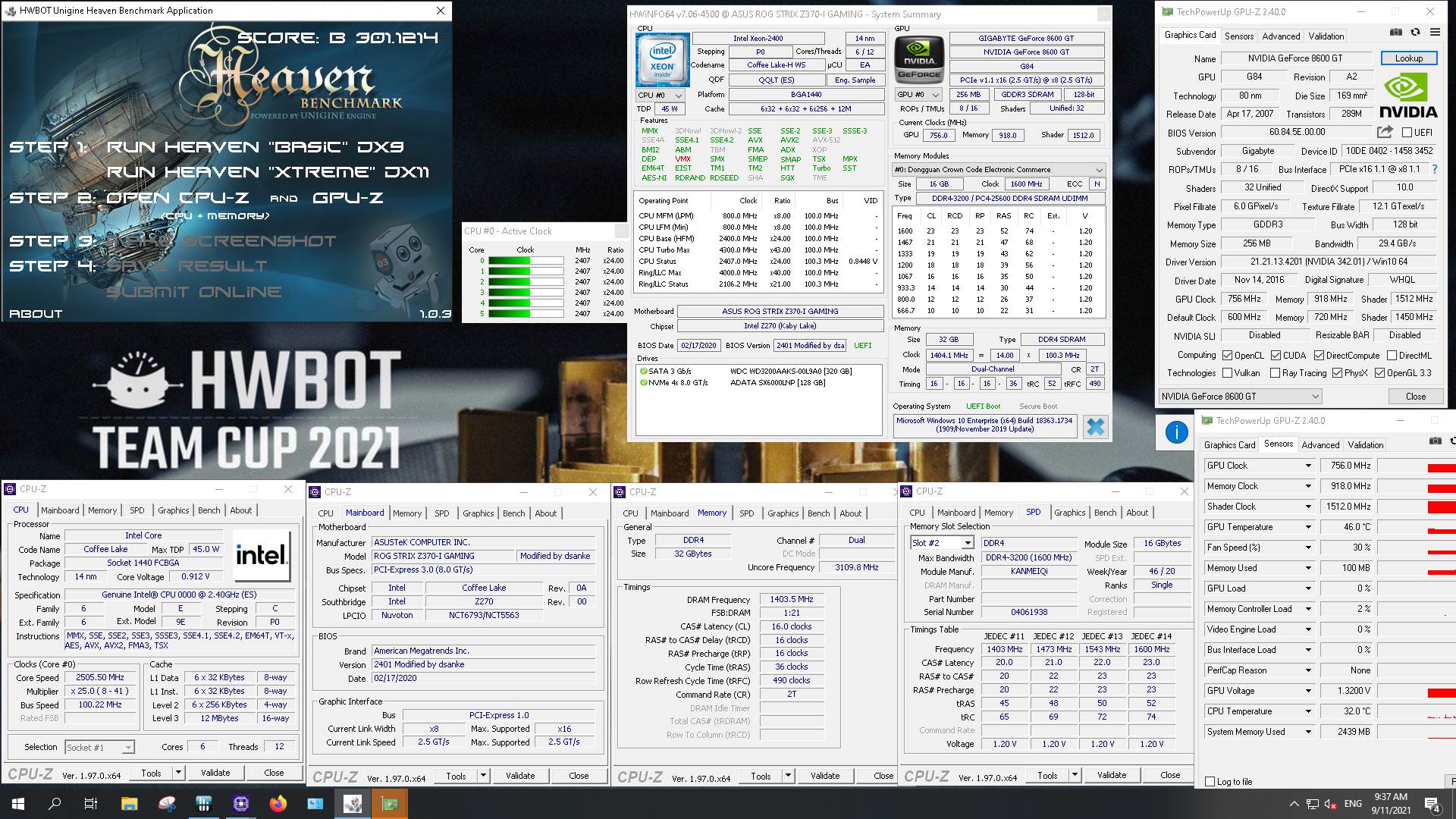Open Validation tab in top GPU-Z
Screen dimensions: 1456x819
1326,36
